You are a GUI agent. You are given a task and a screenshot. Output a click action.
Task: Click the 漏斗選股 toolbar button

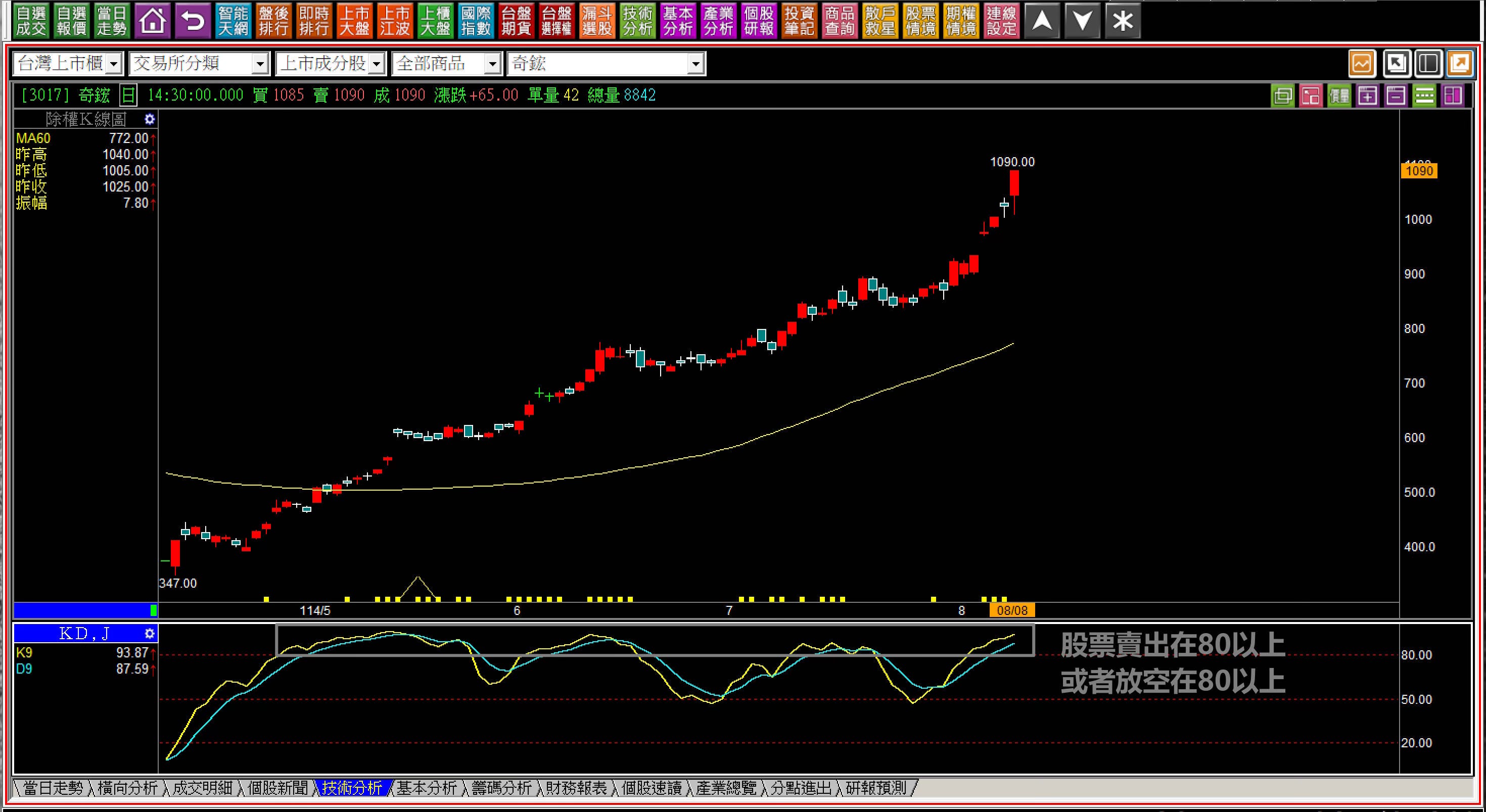coord(597,21)
